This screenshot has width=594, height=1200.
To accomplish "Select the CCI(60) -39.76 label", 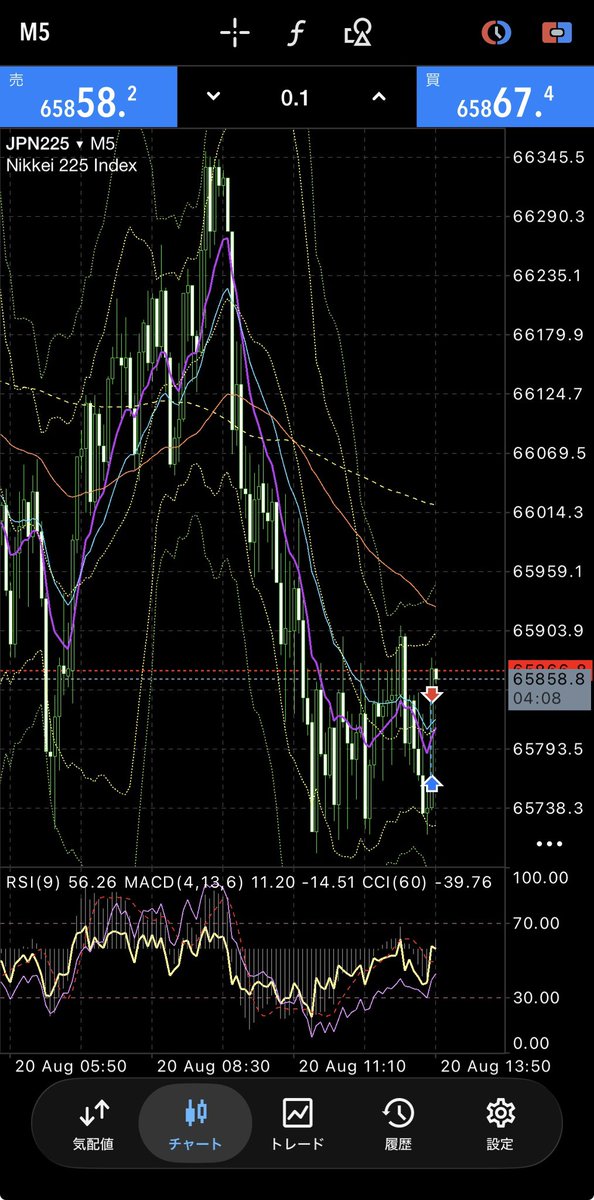I will point(428,881).
